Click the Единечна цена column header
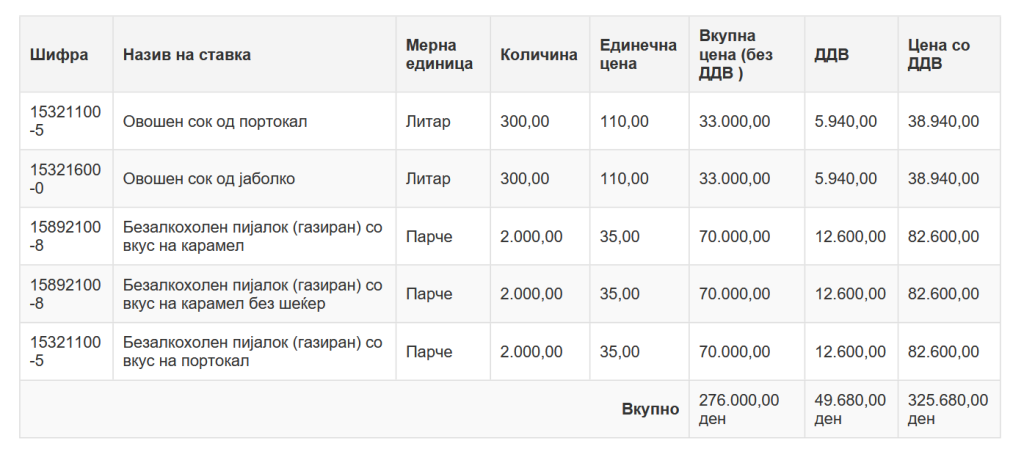 625,54
